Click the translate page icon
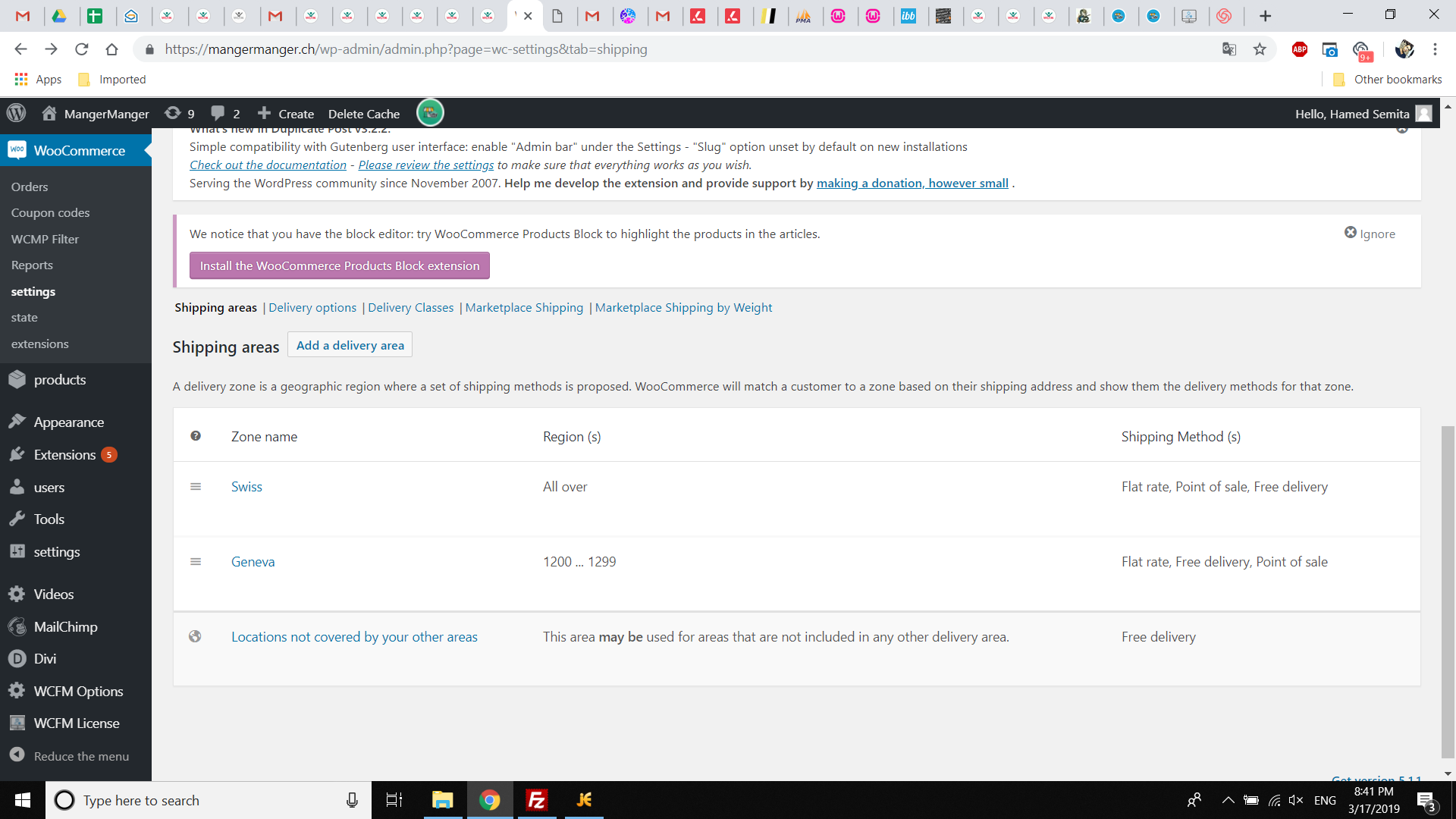 tap(1229, 49)
